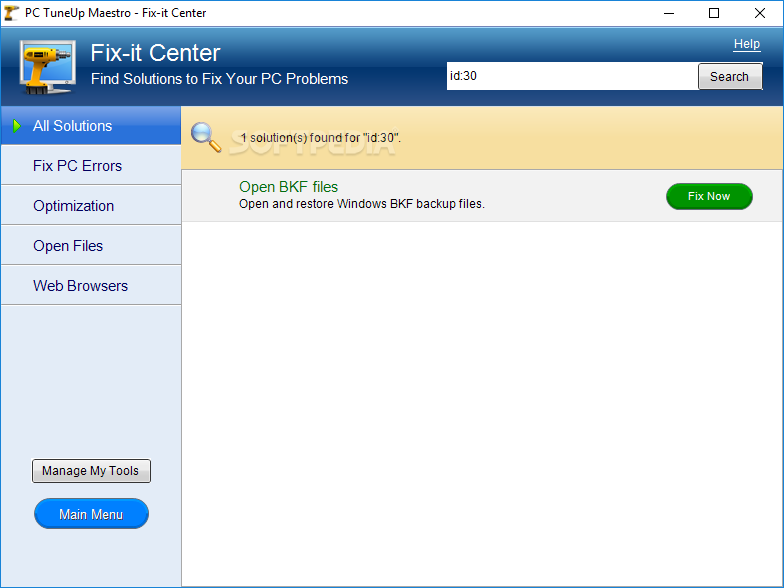The height and width of the screenshot is (588, 784).
Task: Open the Fix PC Errors category
Action: [91, 166]
